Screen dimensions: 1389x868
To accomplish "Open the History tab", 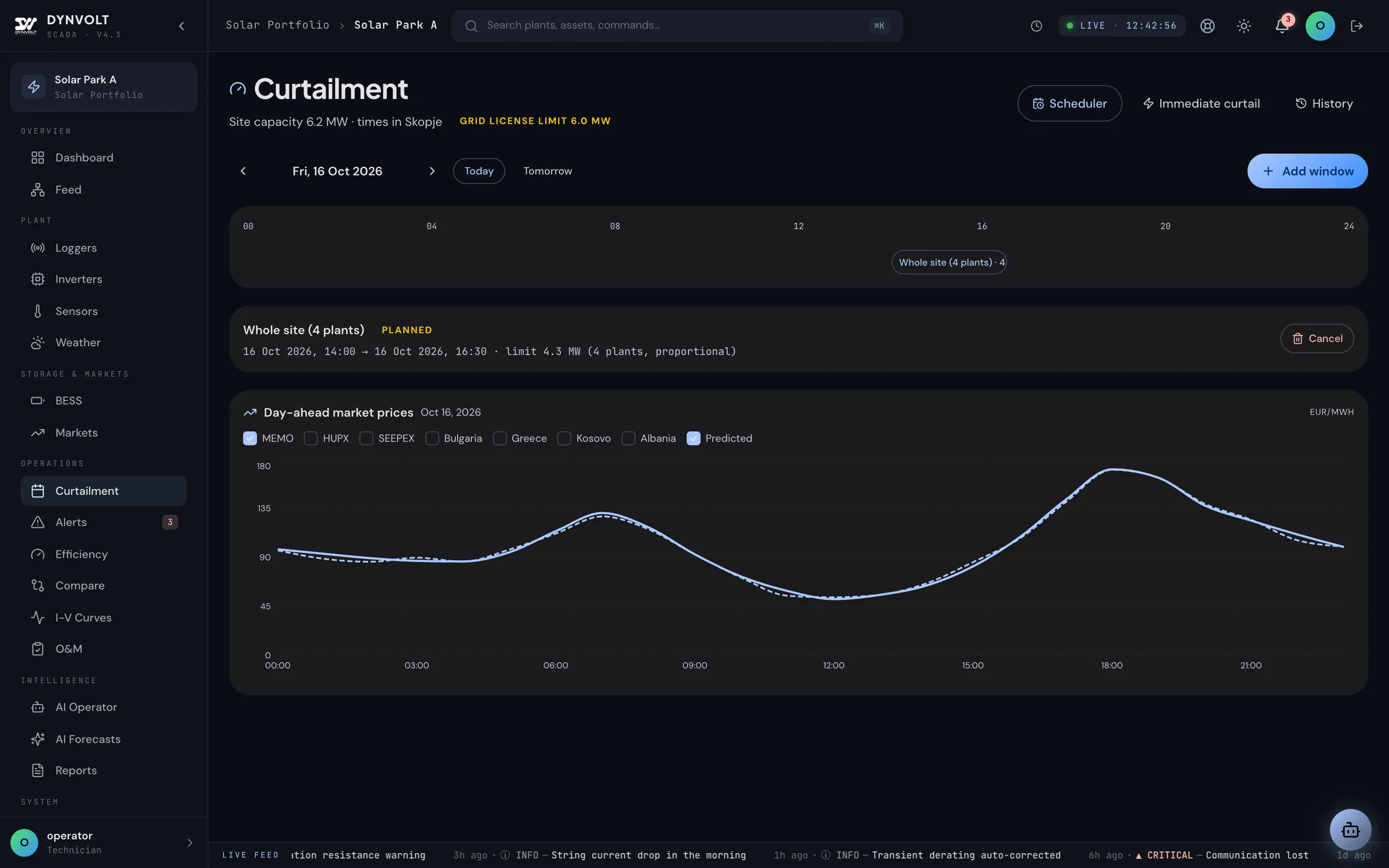I will pyautogui.click(x=1324, y=103).
